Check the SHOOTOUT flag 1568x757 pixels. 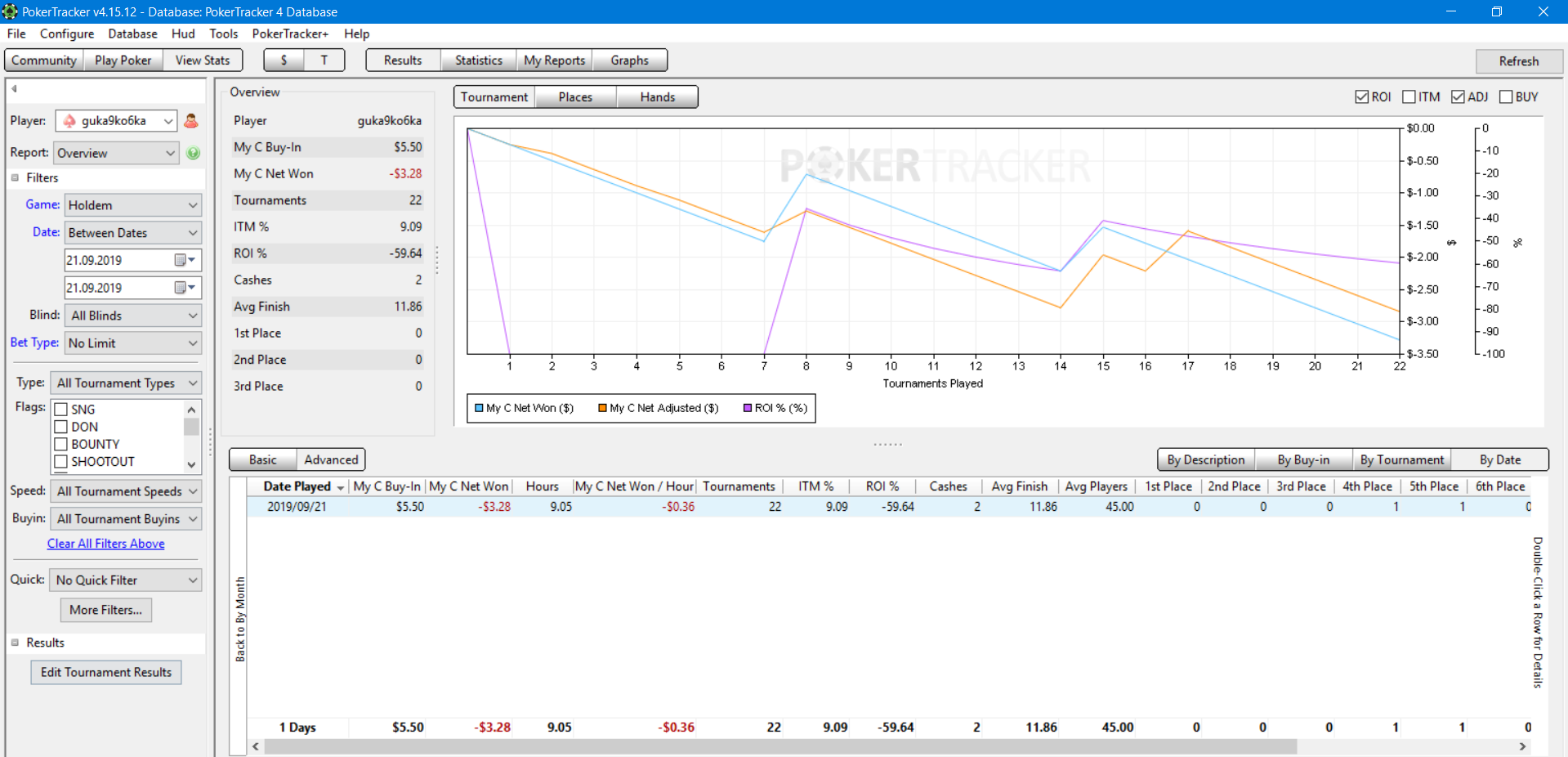click(x=60, y=461)
